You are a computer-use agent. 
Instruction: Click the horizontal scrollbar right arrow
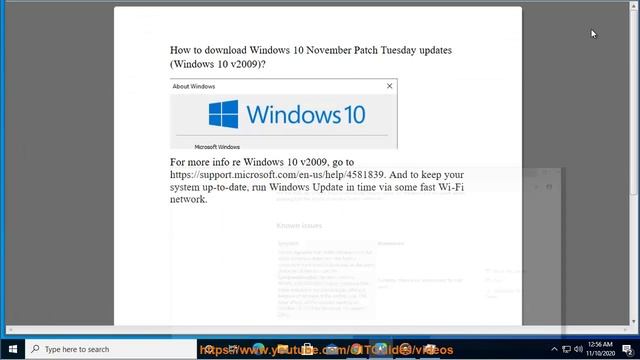625,329
